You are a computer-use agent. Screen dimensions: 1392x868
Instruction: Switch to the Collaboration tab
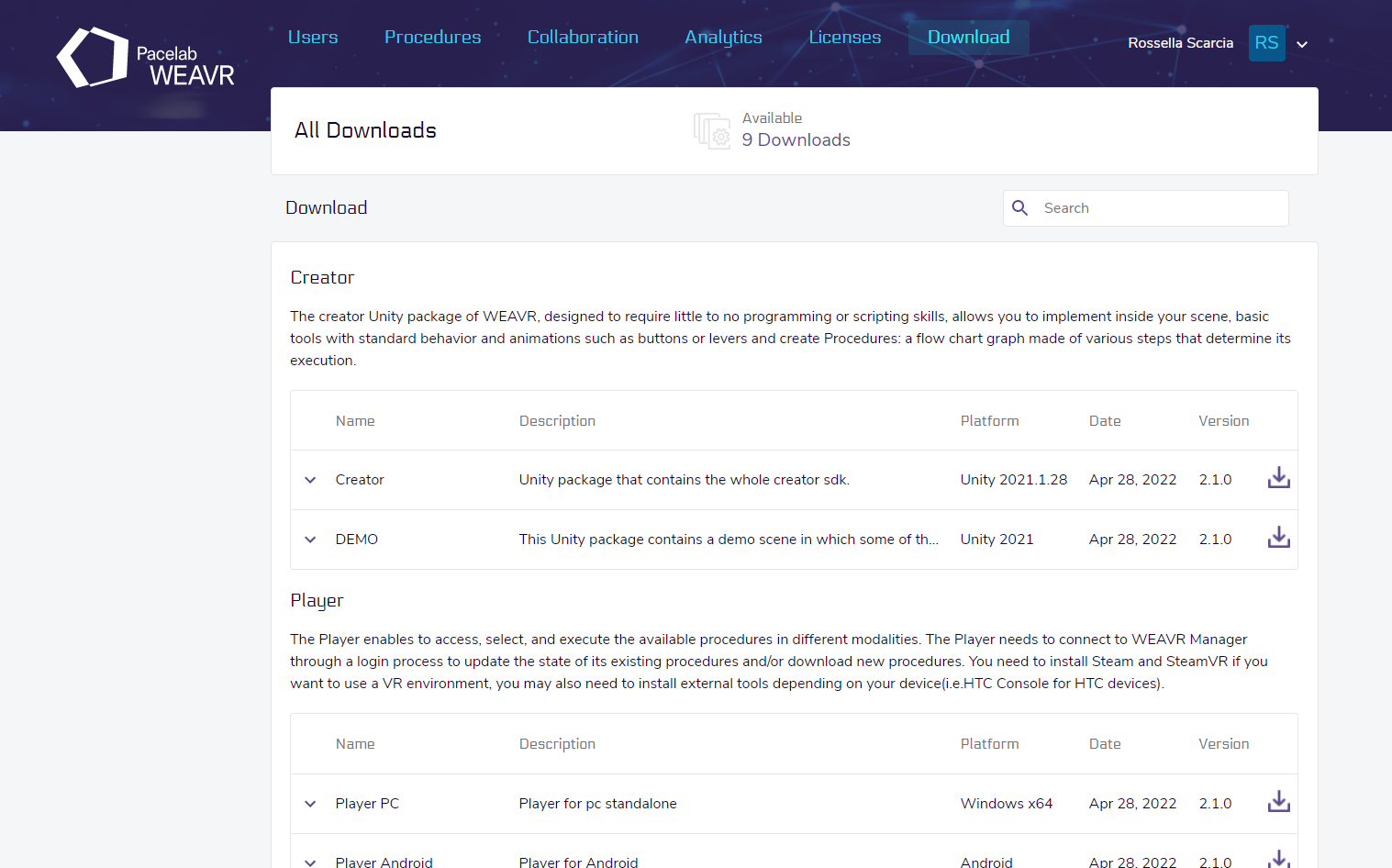click(583, 37)
